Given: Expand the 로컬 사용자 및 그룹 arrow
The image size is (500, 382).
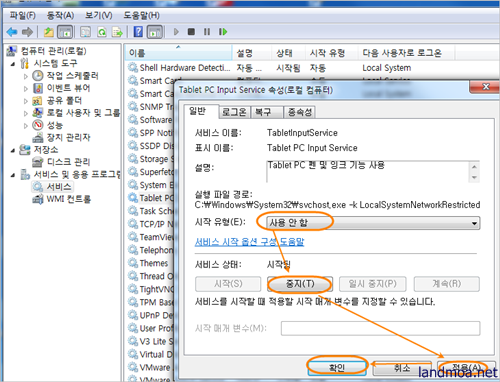Looking at the screenshot, I should pyautogui.click(x=26, y=113).
